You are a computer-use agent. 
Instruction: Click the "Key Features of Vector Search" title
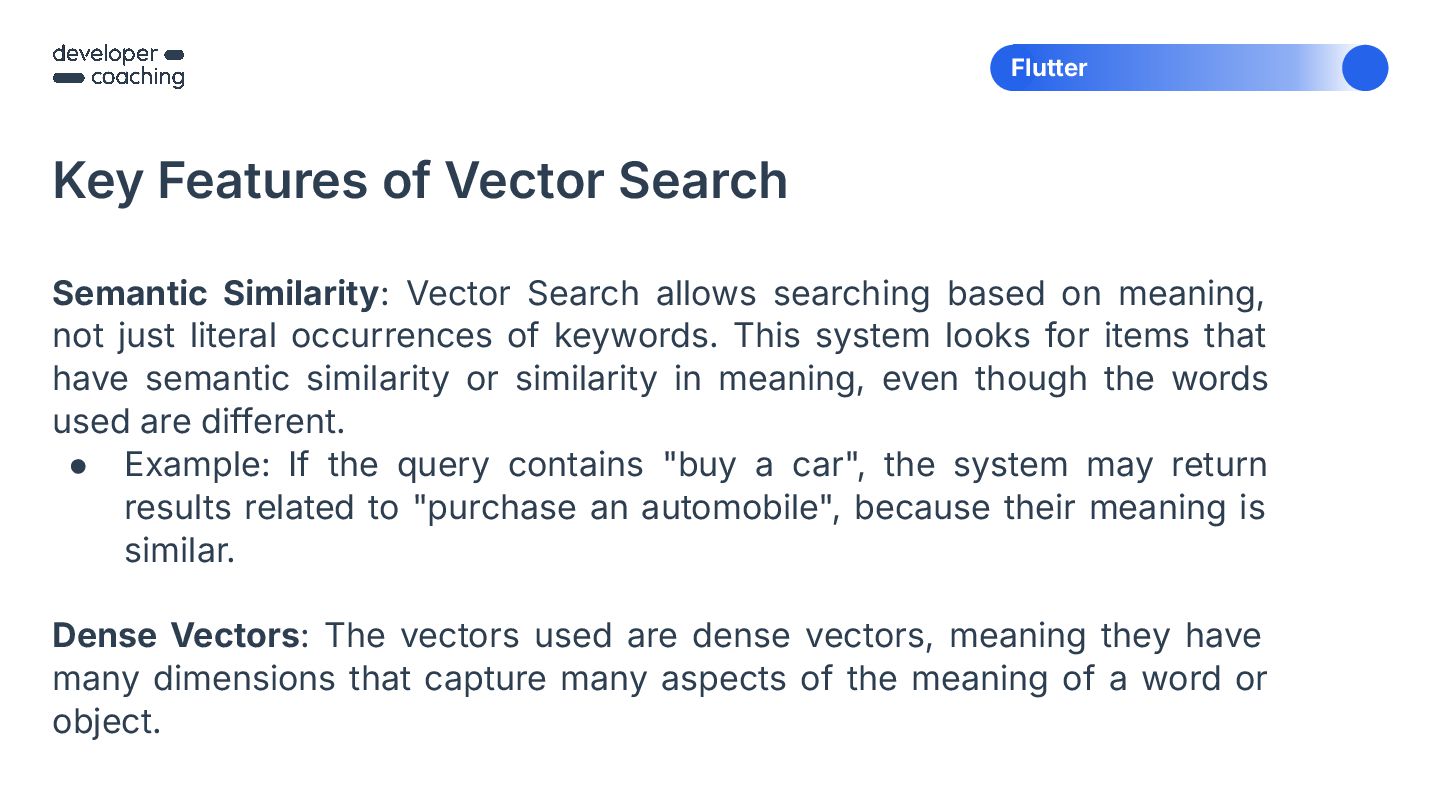420,181
